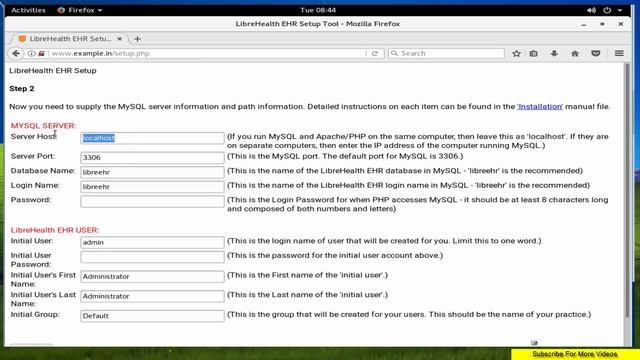Focus the URL address bar
Viewport: 640px width, 360px height.
pyautogui.click(x=206, y=53)
